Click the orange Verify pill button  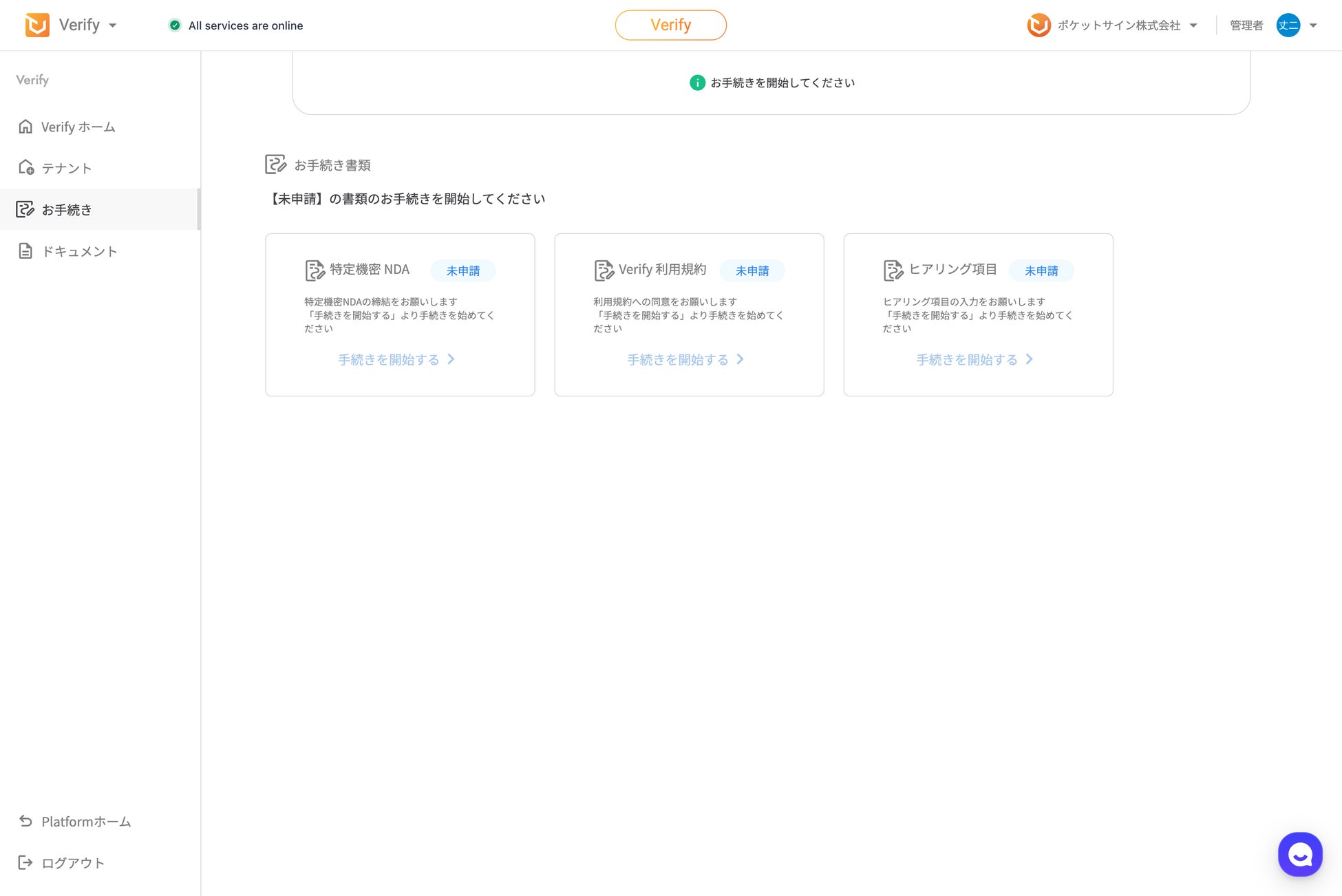[670, 25]
